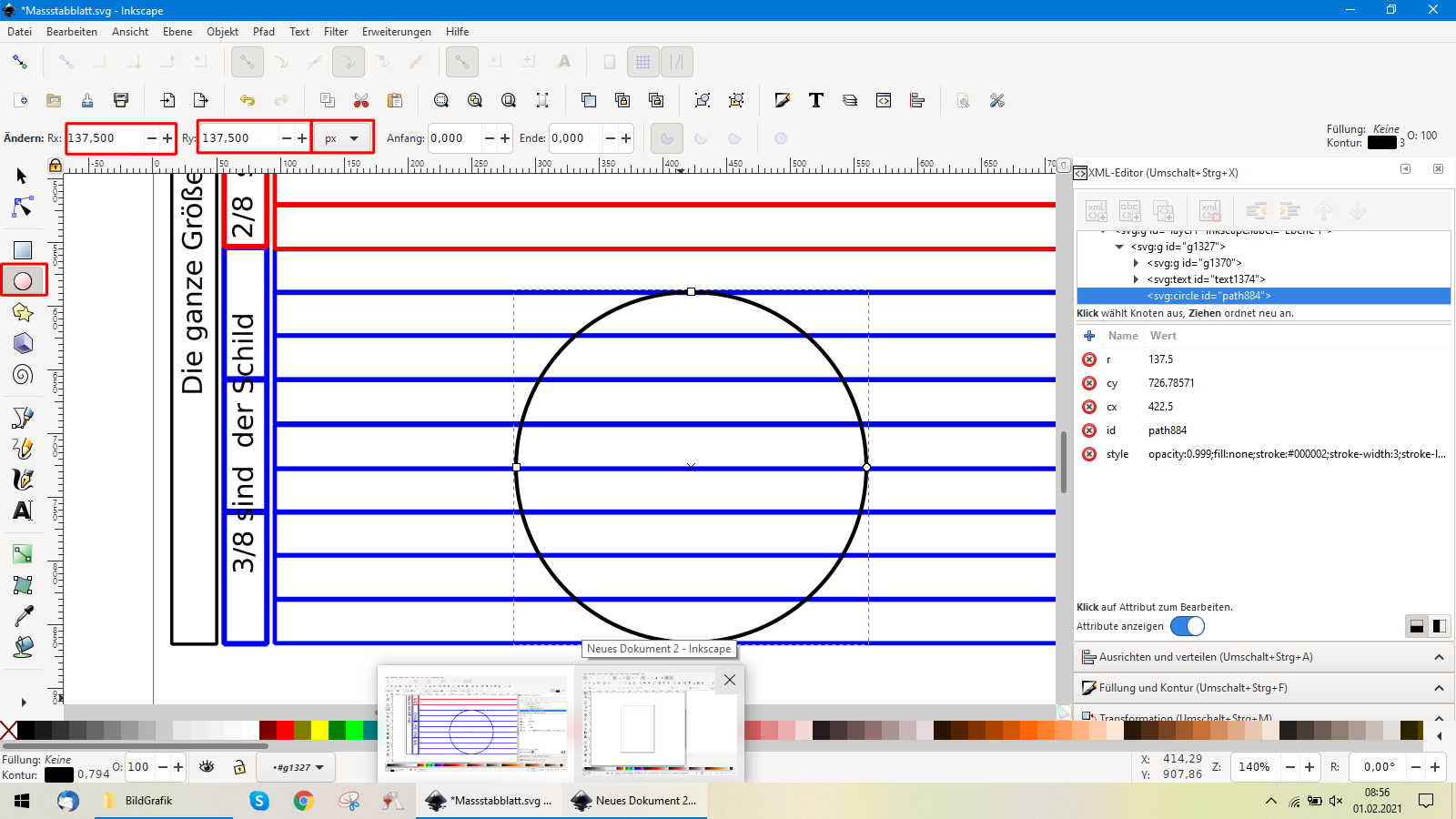This screenshot has height=819, width=1456.
Task: Collapse the svg:g g1327 tree node
Action: pos(1119,247)
